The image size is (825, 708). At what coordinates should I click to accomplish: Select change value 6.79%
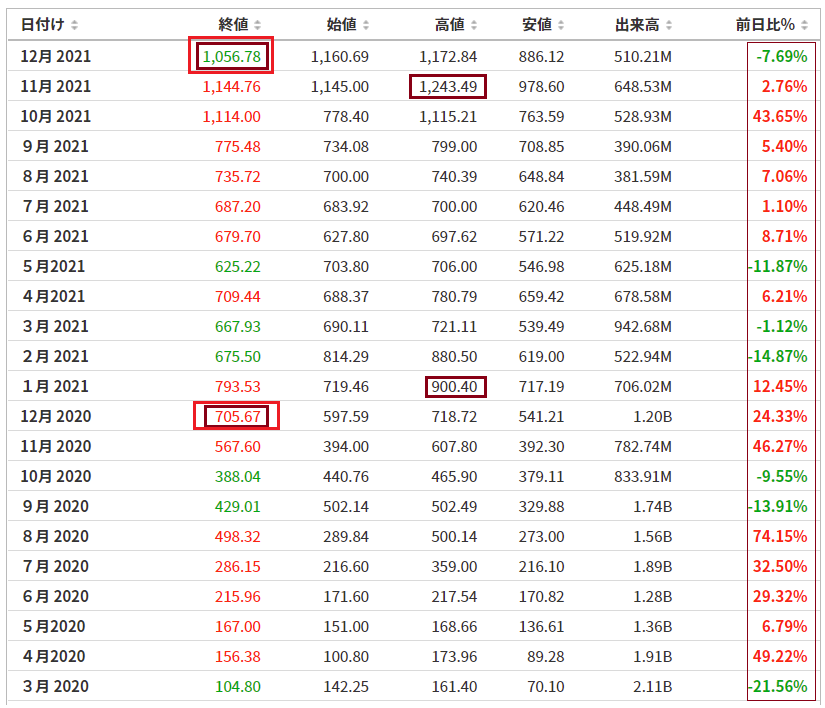click(784, 626)
